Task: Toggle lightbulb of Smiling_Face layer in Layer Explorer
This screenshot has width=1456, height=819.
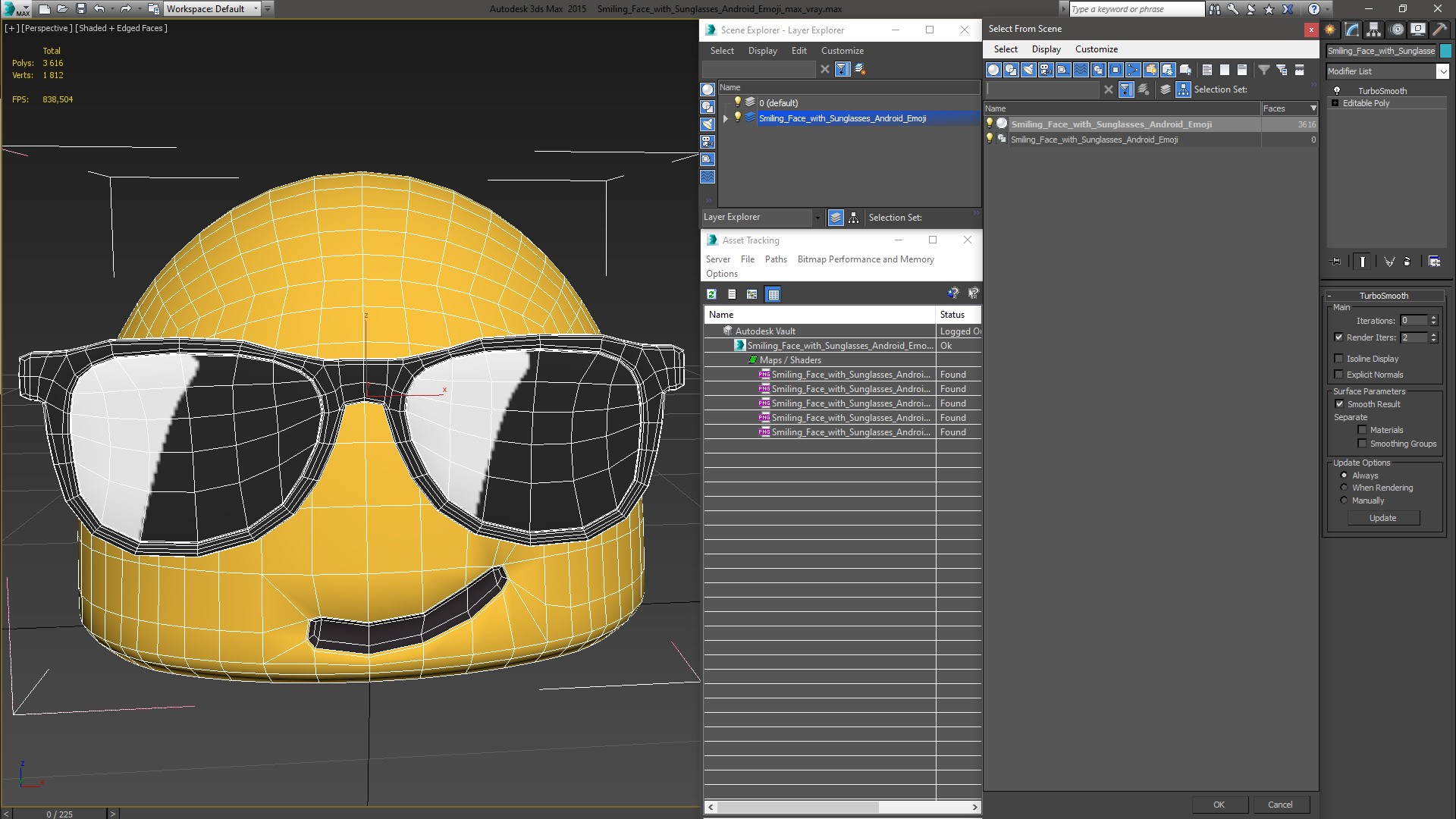Action: click(737, 118)
